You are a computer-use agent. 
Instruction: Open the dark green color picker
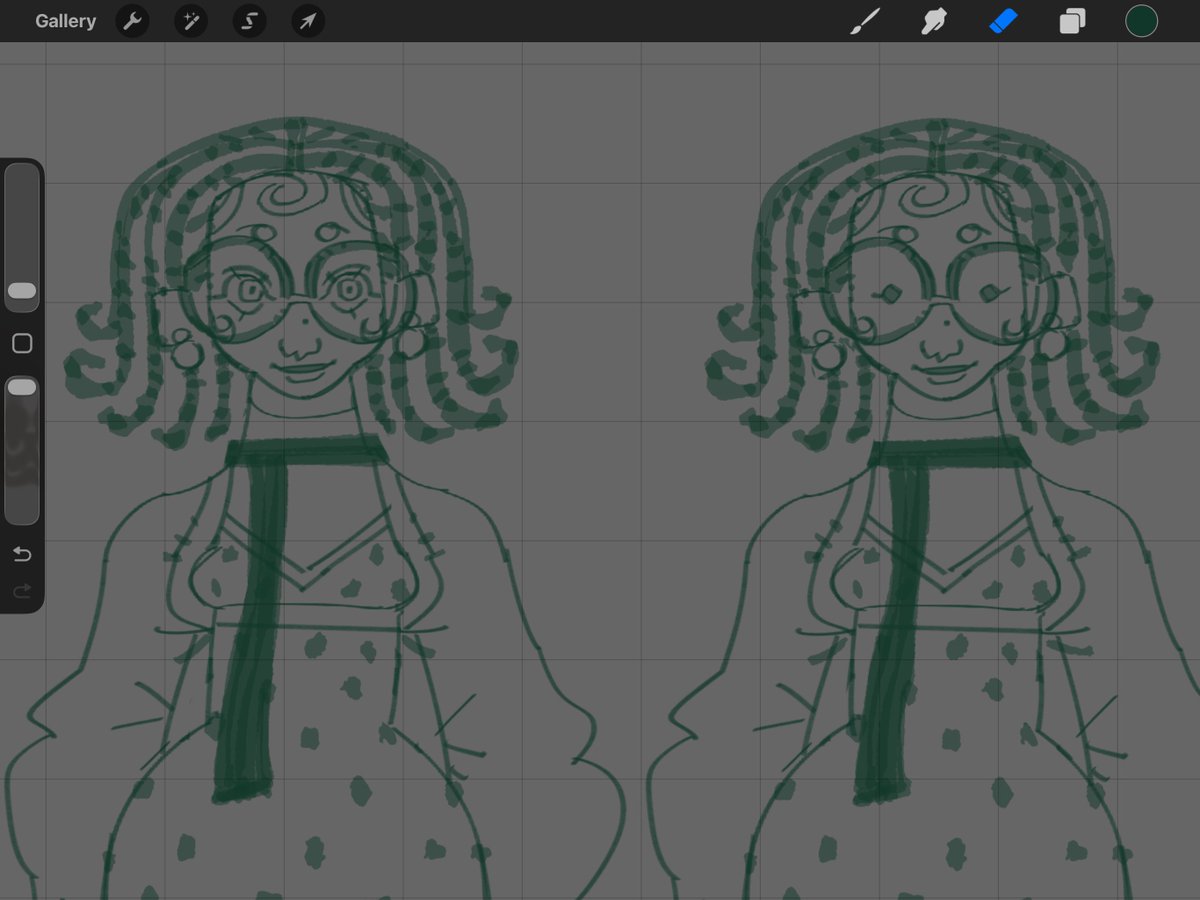tap(1141, 21)
